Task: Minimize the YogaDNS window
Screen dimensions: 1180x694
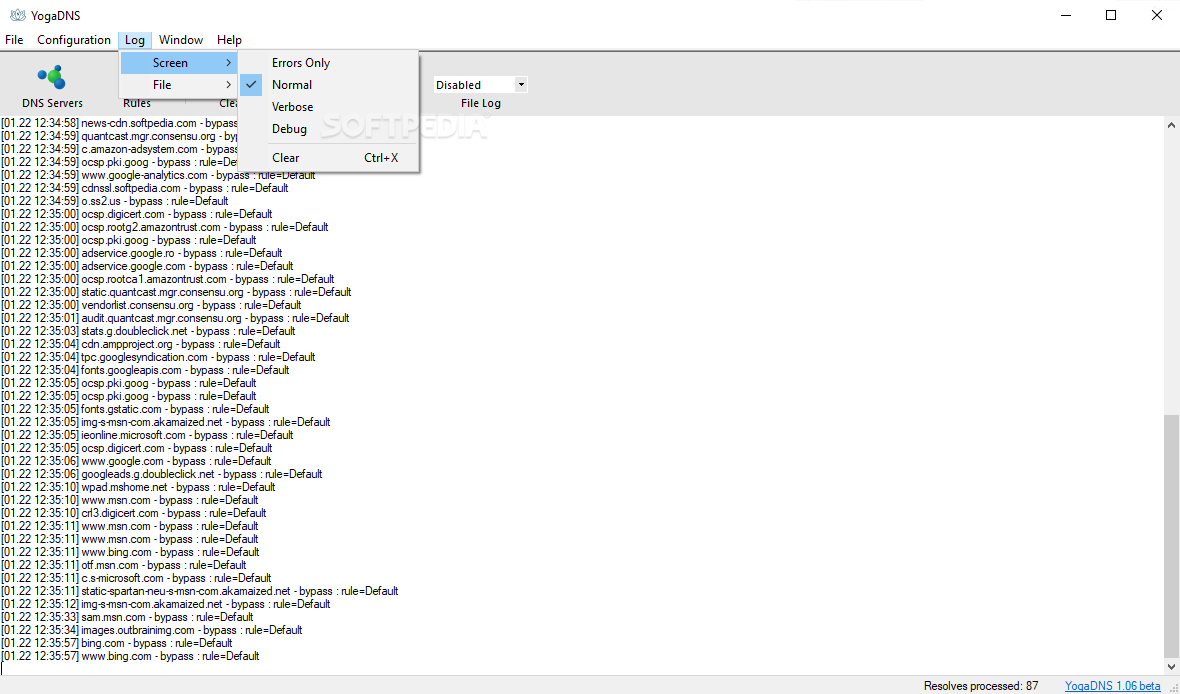Action: (1065, 15)
